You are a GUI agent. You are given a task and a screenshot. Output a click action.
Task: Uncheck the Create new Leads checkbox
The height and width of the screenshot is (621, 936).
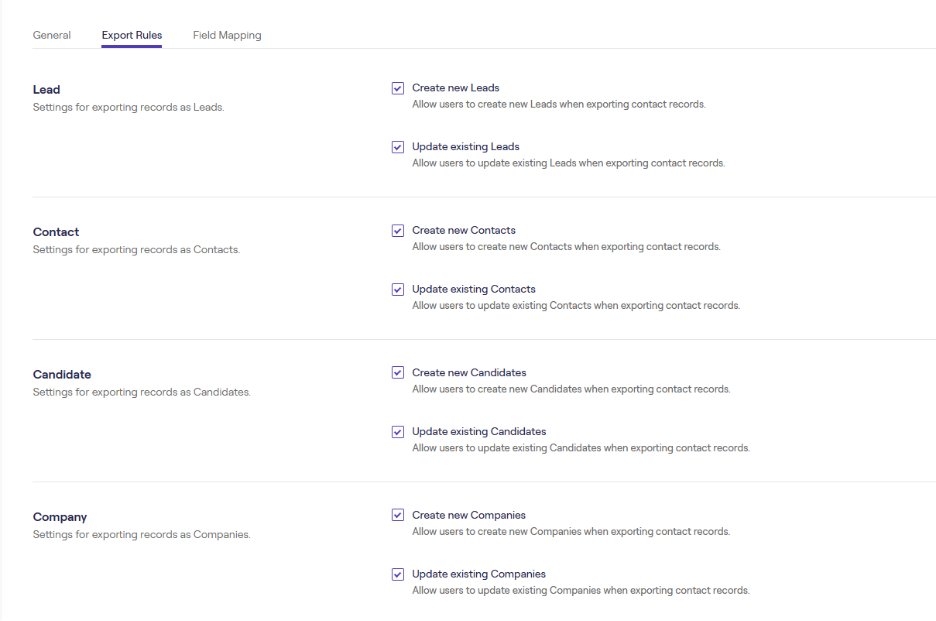(398, 88)
